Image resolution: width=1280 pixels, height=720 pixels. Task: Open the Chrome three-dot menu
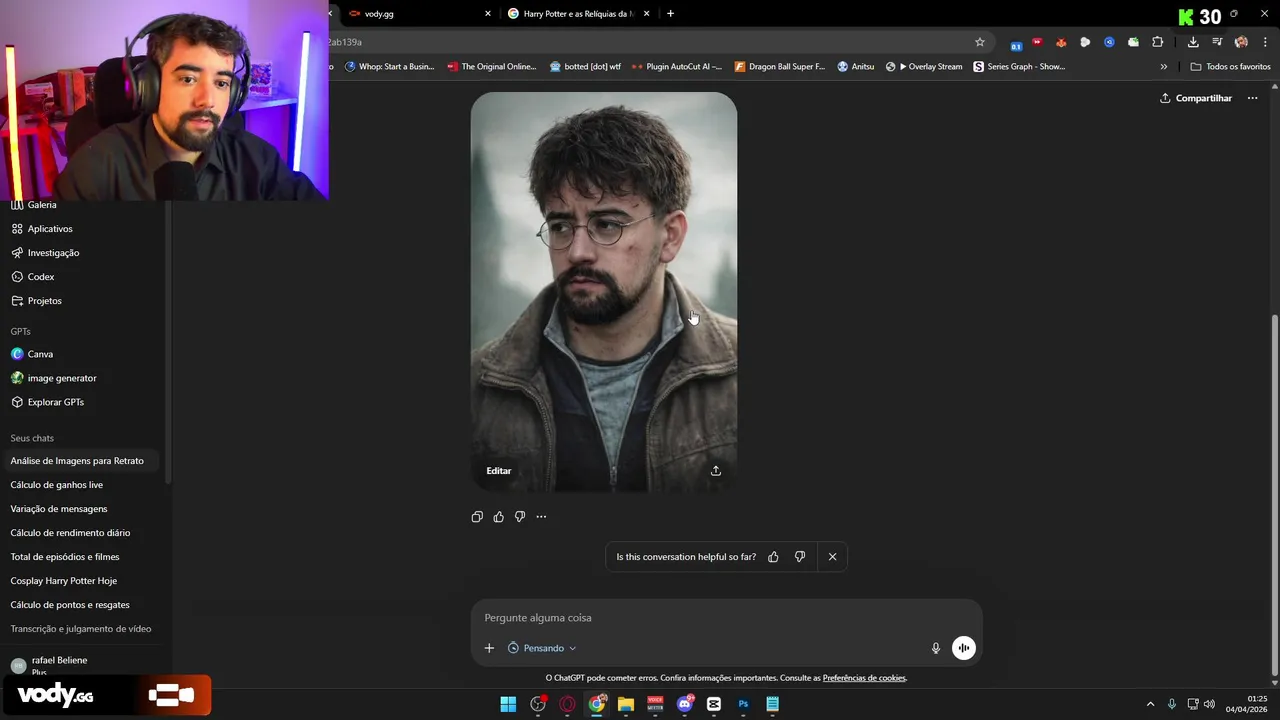[x=1265, y=42]
